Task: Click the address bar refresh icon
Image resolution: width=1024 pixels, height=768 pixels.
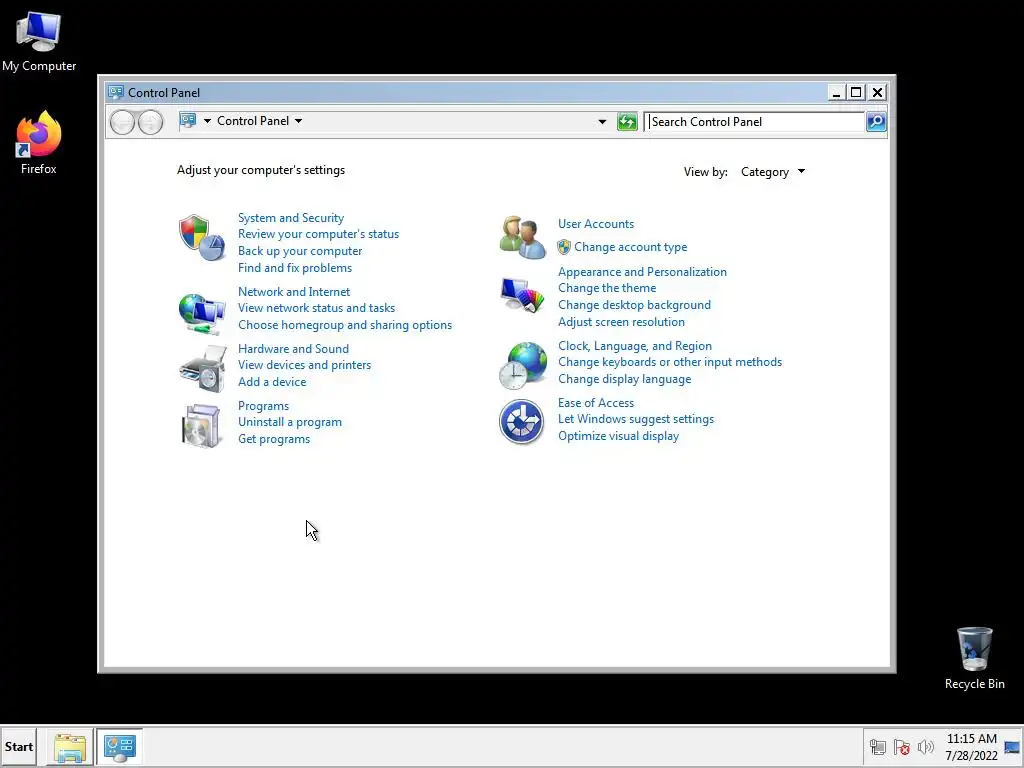Action: tap(627, 121)
